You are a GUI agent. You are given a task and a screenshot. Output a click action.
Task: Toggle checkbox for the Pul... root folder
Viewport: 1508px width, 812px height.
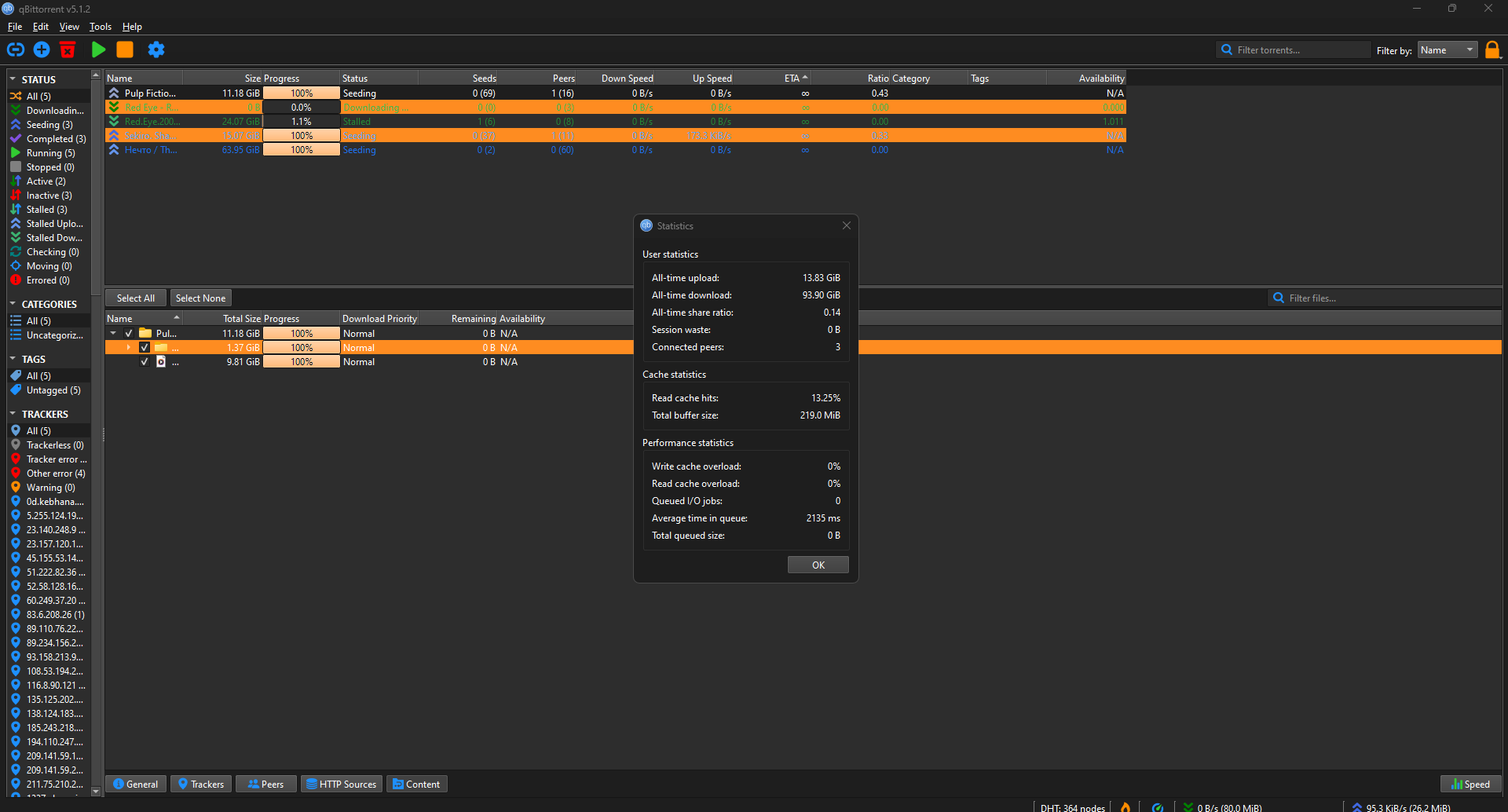point(129,334)
